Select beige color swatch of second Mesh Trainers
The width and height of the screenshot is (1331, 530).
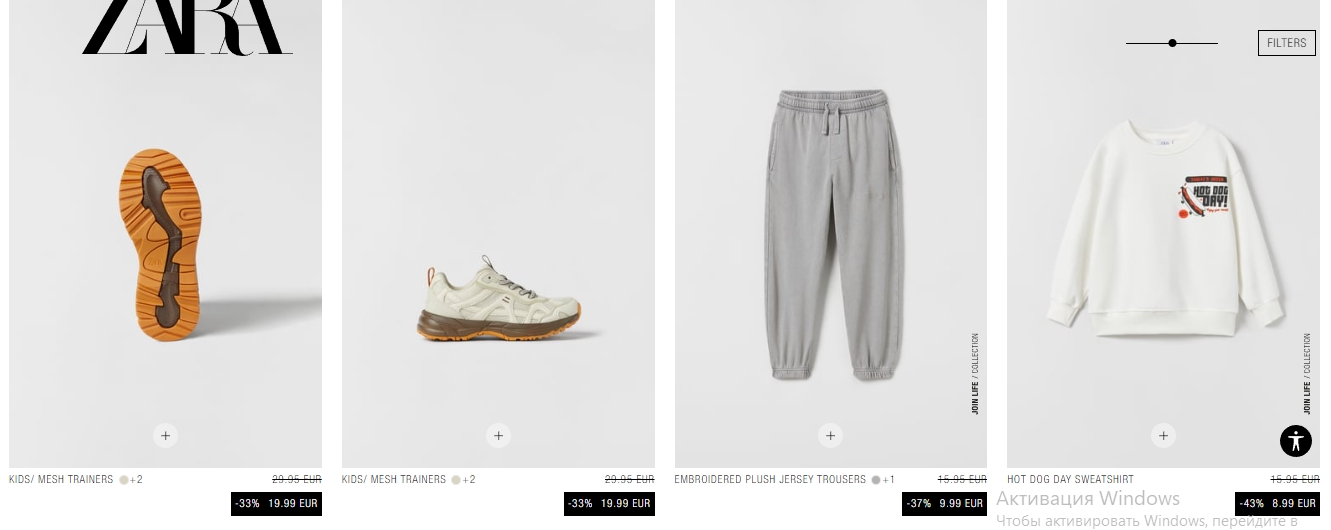pyautogui.click(x=456, y=480)
